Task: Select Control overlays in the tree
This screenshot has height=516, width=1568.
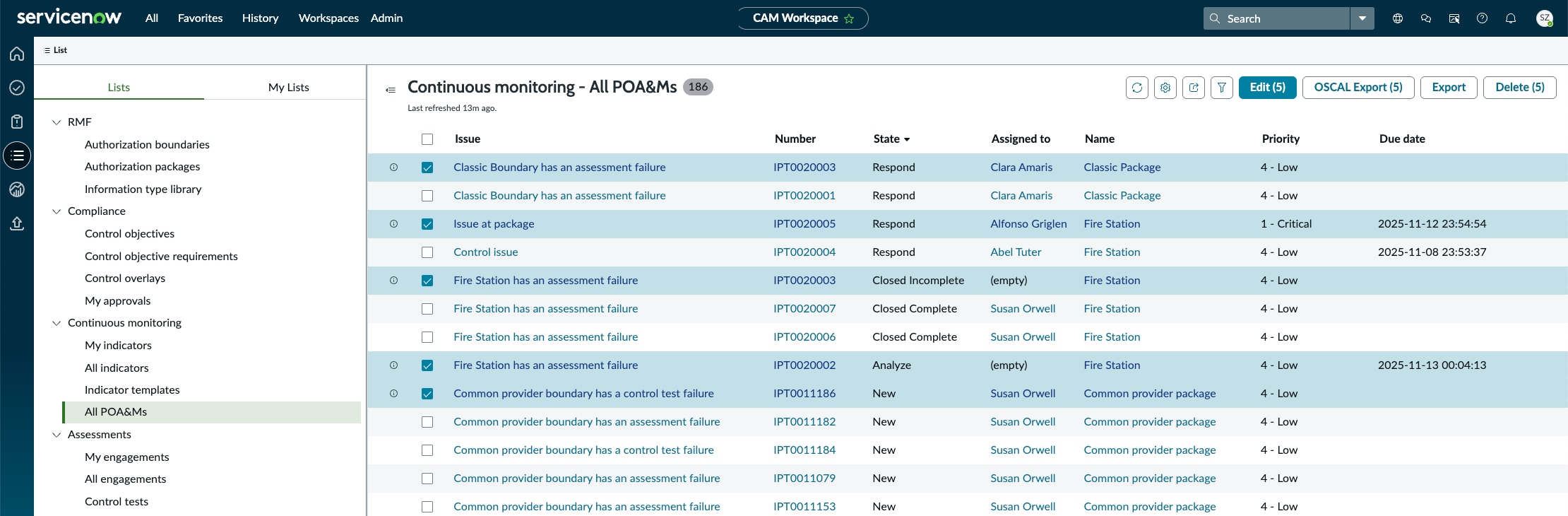Action: tap(125, 278)
